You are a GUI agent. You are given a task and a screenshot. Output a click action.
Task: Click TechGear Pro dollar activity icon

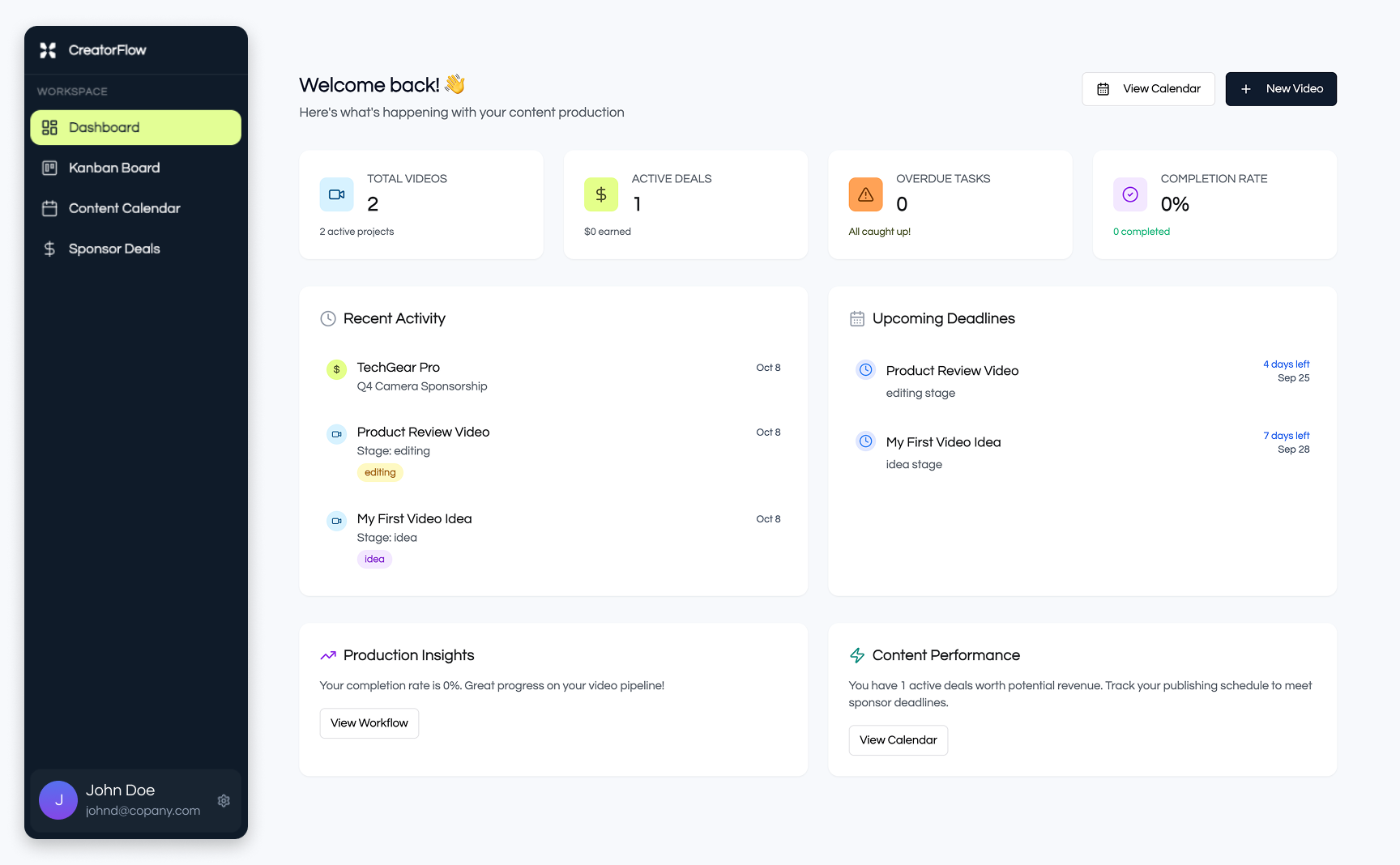(x=336, y=369)
